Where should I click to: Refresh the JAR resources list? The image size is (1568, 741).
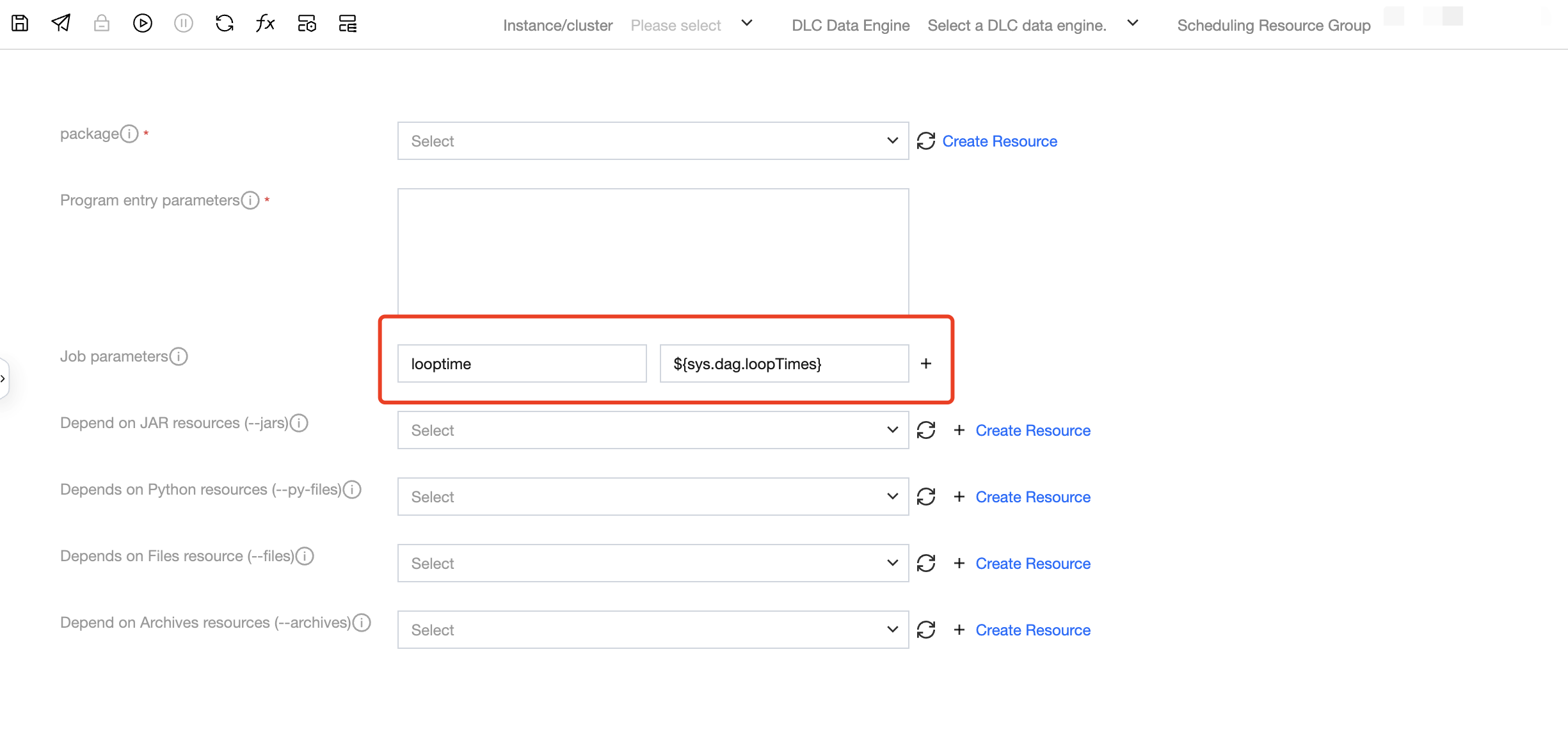(925, 430)
